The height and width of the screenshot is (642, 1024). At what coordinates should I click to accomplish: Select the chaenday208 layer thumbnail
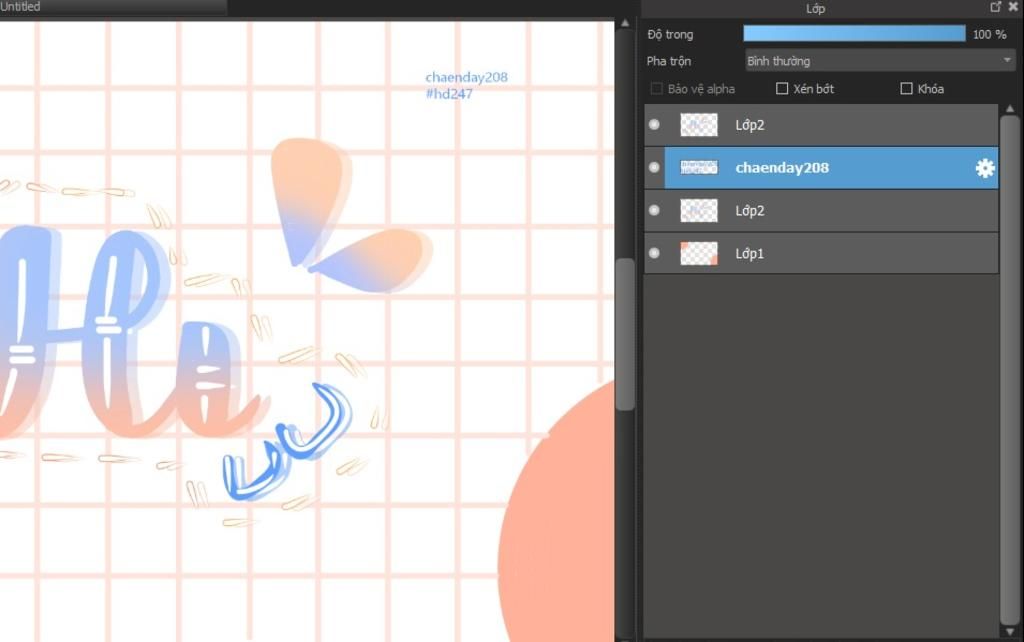click(x=699, y=167)
